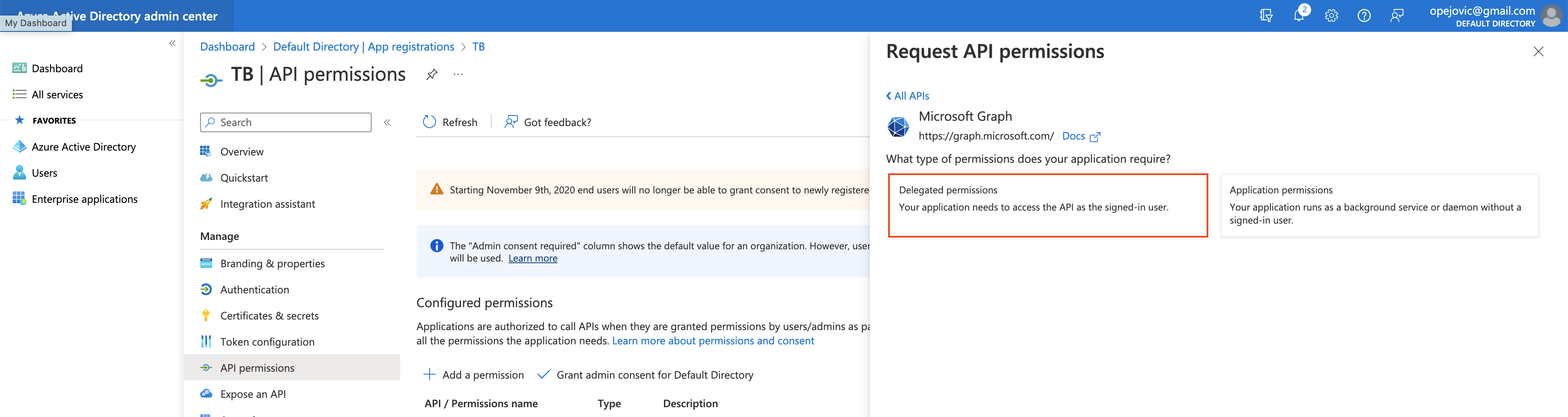Click the Description column header

(690, 404)
